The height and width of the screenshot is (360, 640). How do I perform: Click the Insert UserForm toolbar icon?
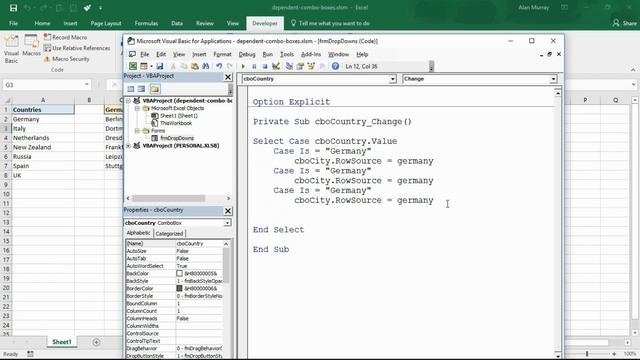pos(144,66)
